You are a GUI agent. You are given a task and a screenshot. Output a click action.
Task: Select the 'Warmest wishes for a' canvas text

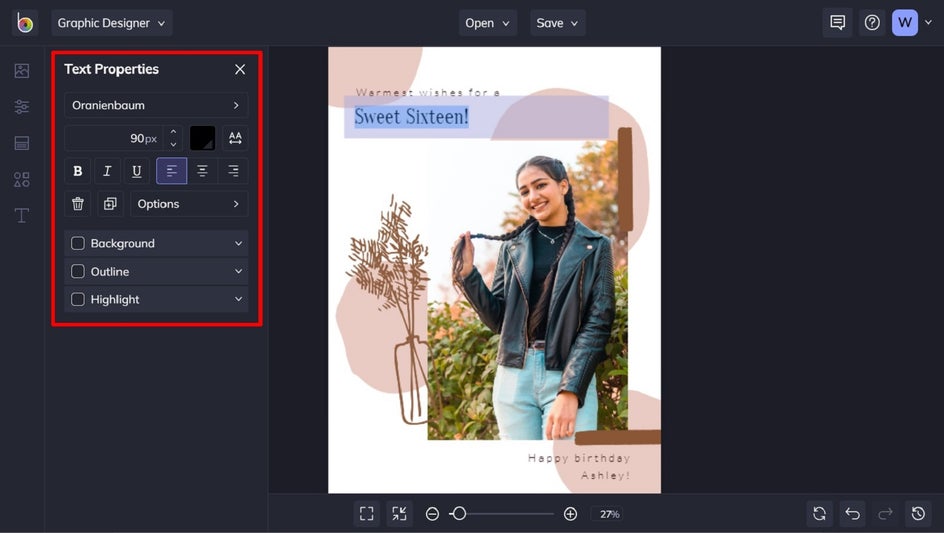click(427, 92)
